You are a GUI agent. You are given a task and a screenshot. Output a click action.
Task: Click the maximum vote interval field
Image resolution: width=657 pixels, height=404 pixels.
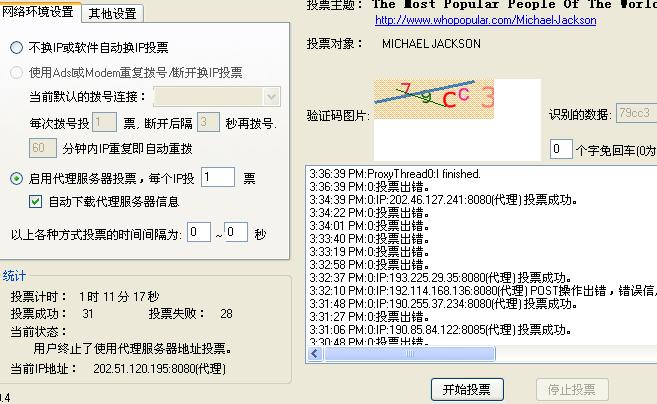(236, 232)
